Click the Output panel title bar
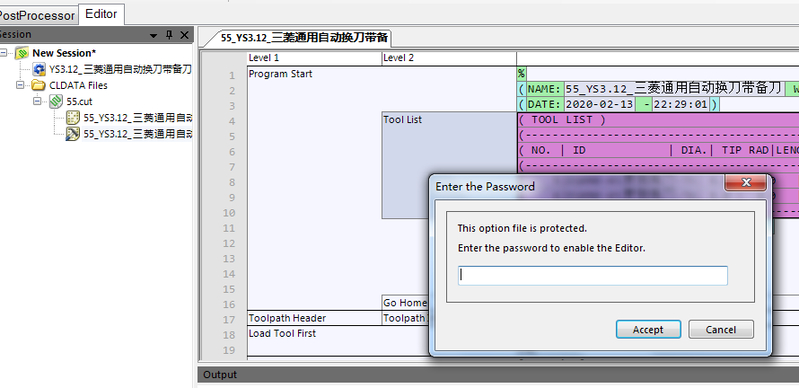 pos(498,375)
